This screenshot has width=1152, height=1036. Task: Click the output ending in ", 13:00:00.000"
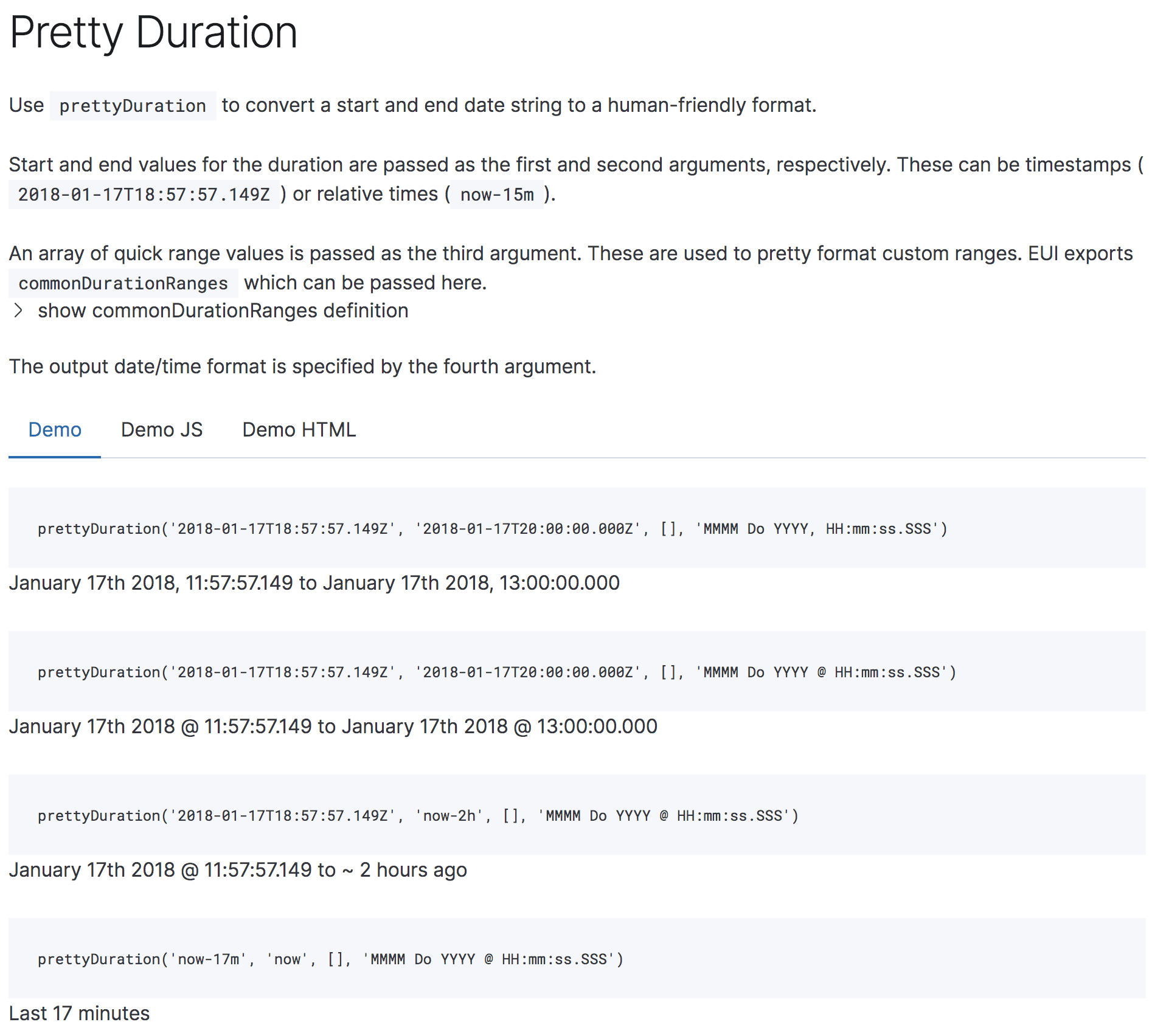[x=314, y=583]
